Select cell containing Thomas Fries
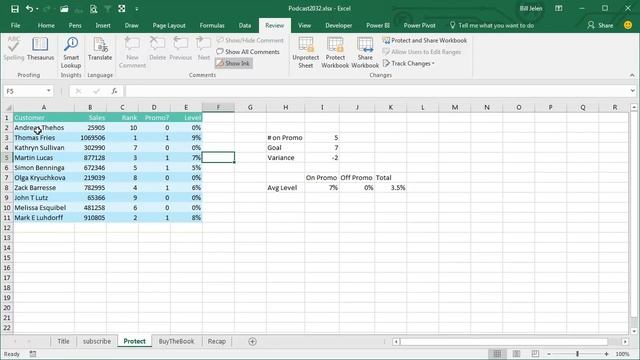640x360 pixels. point(44,138)
